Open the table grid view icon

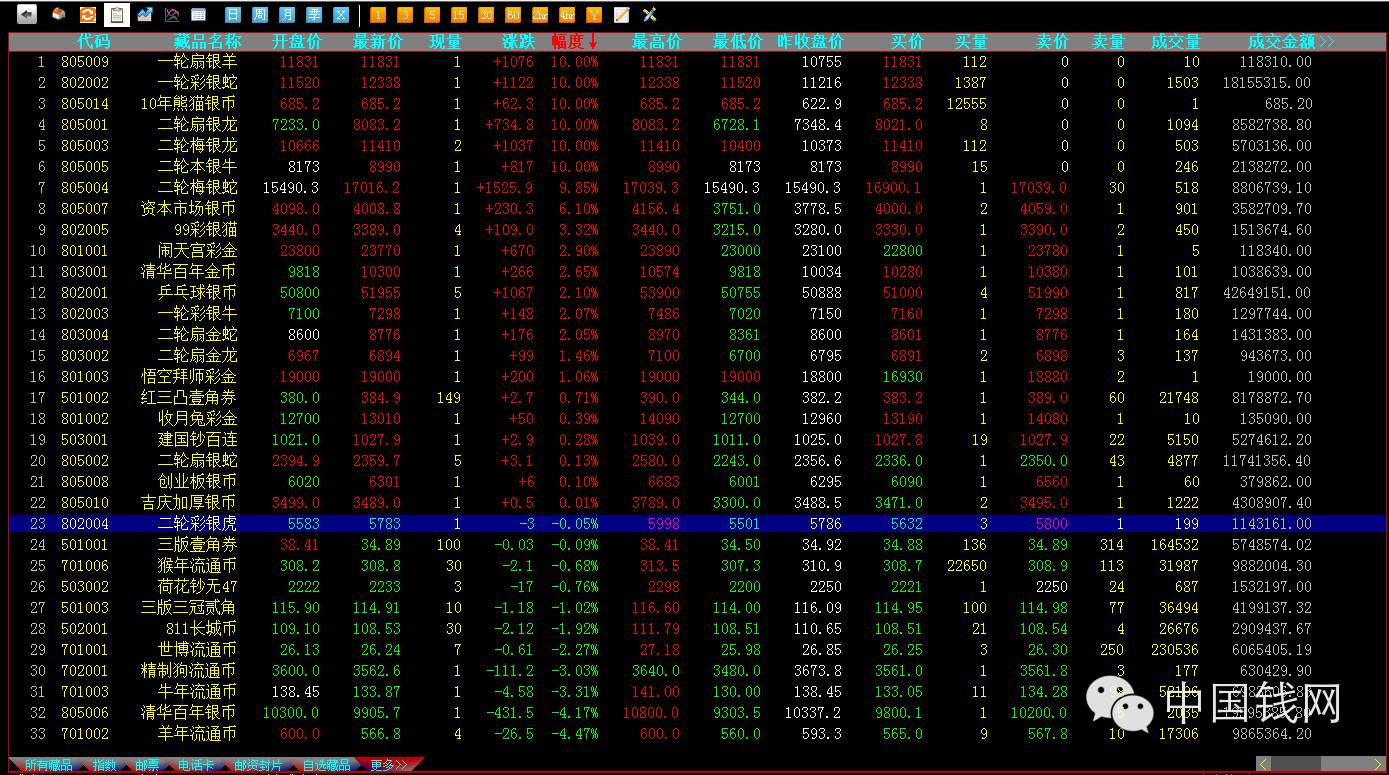(199, 15)
